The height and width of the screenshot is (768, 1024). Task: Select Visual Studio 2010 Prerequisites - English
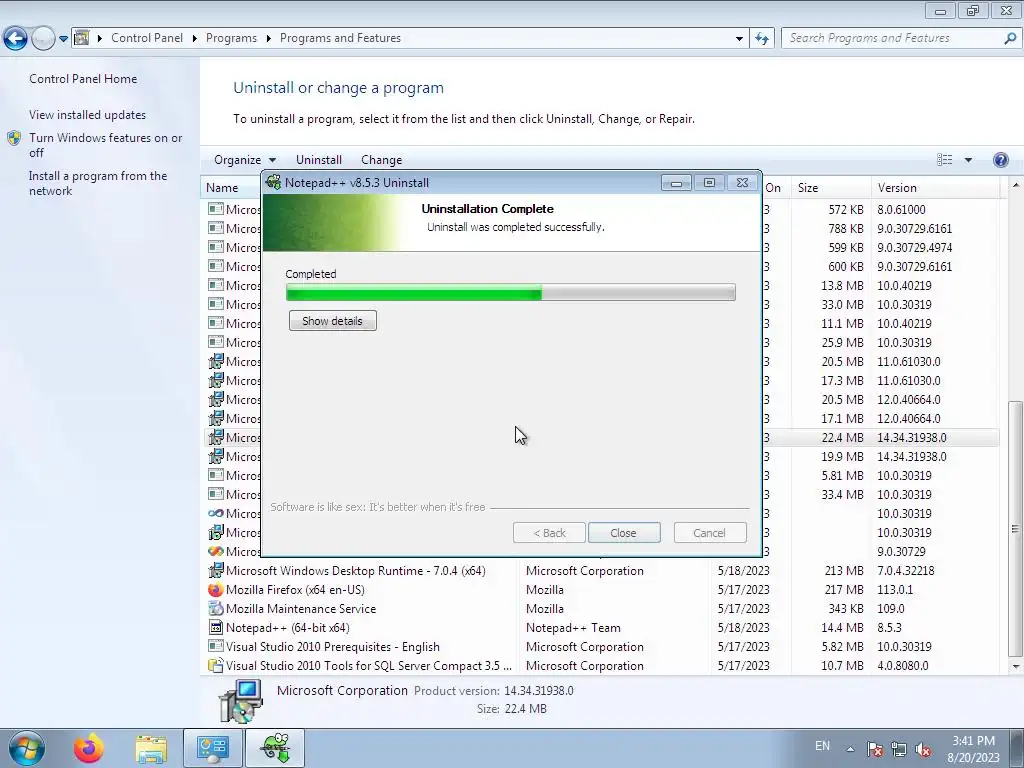tap(599, 647)
